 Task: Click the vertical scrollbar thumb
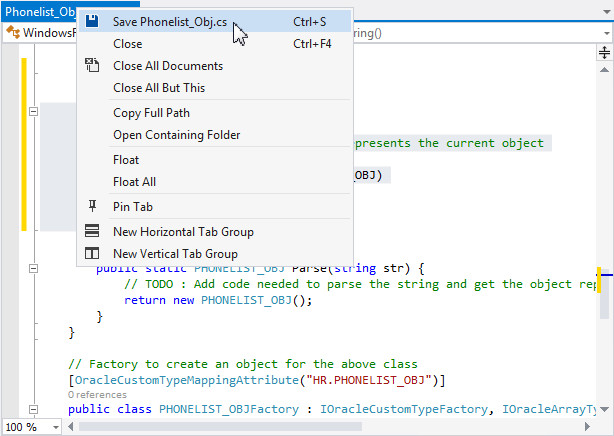604,293
